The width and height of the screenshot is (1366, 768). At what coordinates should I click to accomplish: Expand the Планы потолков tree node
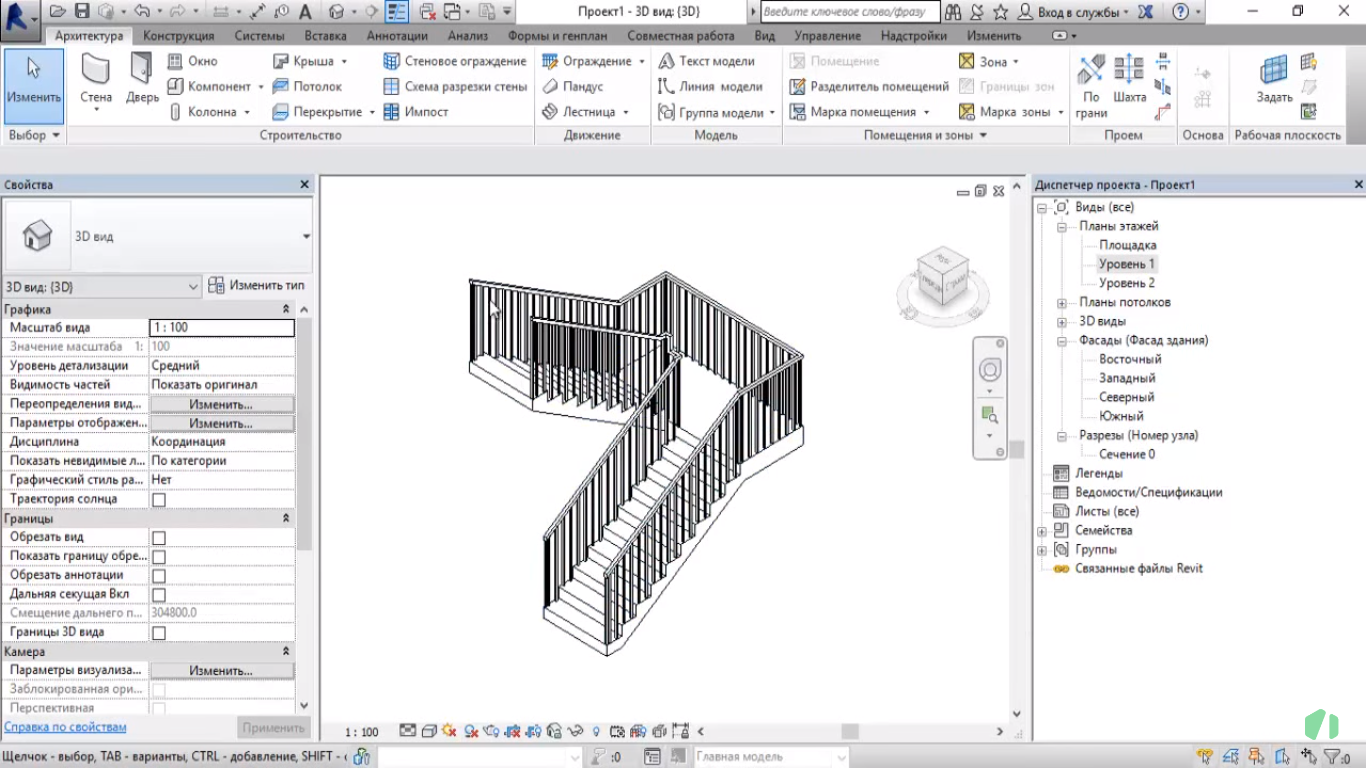pyautogui.click(x=1061, y=303)
